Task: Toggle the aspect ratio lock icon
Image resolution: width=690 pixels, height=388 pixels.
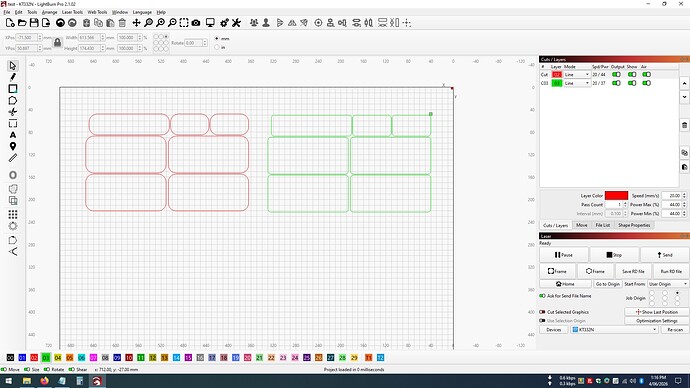Action: point(57,43)
